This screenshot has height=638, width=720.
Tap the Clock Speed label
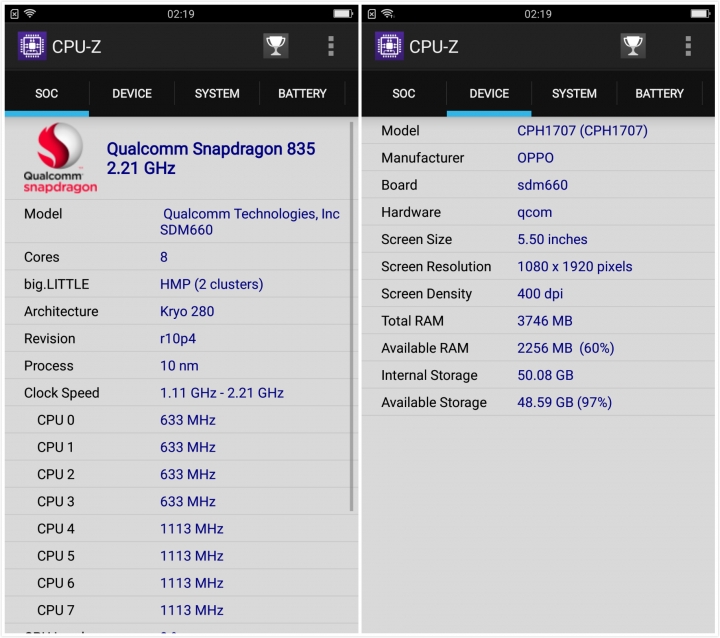tap(62, 393)
